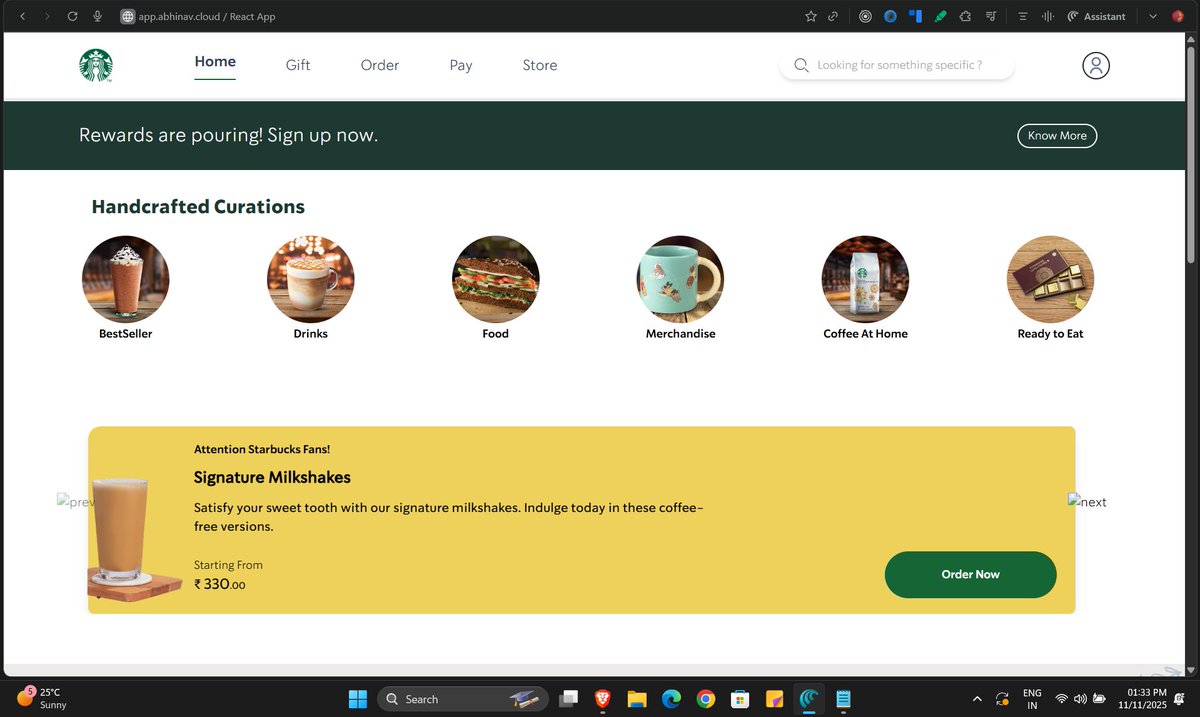The width and height of the screenshot is (1200, 717).
Task: Open the media playlist music note icon
Action: pyautogui.click(x=991, y=16)
